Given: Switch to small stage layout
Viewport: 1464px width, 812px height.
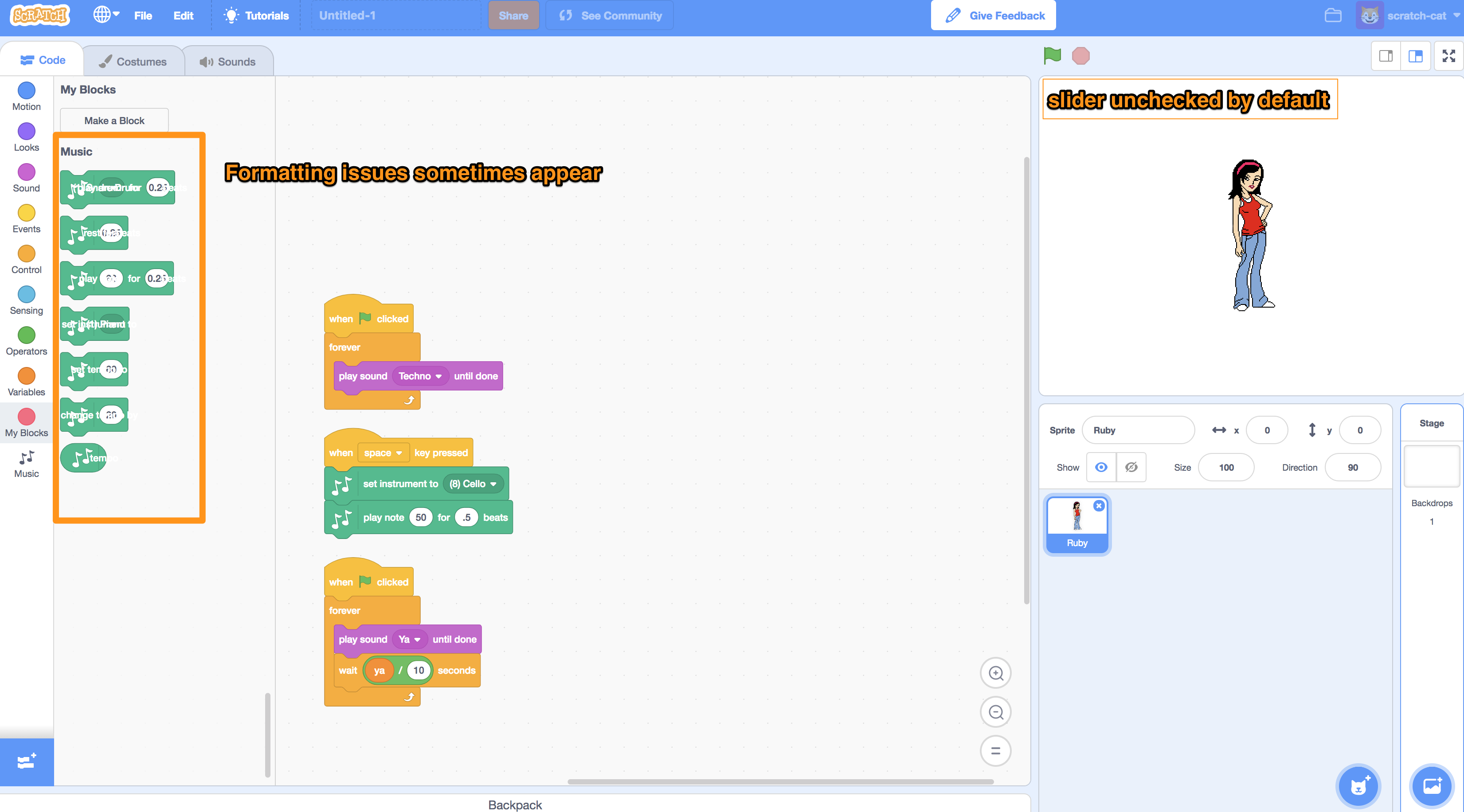Looking at the screenshot, I should point(1386,56).
